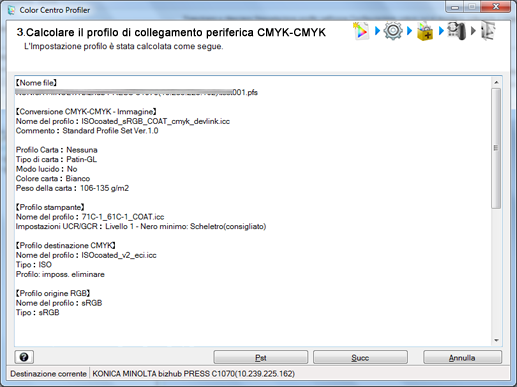Go back with the Pst button
The image size is (517, 387).
click(x=261, y=358)
